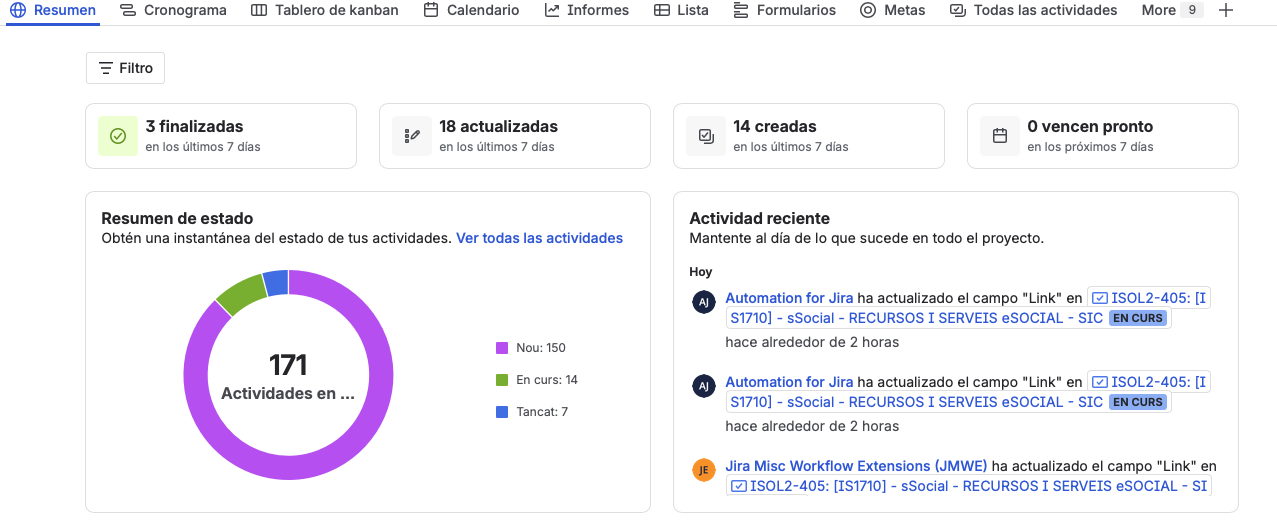Open the Tablero de kanban tab

[x=324, y=10]
